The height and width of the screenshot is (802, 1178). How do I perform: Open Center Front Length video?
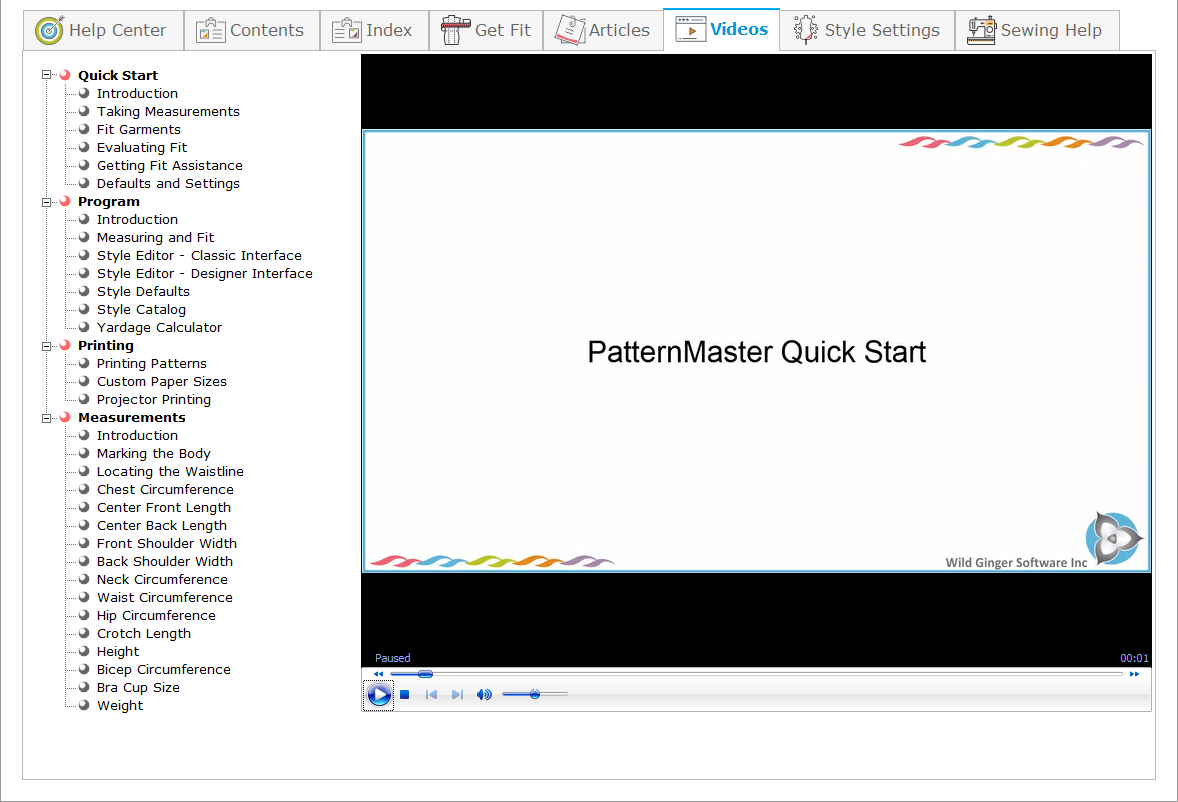click(164, 508)
